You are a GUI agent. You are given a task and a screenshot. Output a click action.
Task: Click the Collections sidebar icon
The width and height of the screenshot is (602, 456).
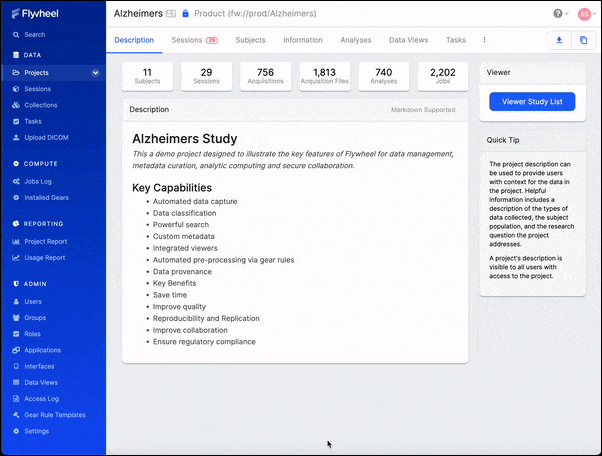pyautogui.click(x=16, y=105)
